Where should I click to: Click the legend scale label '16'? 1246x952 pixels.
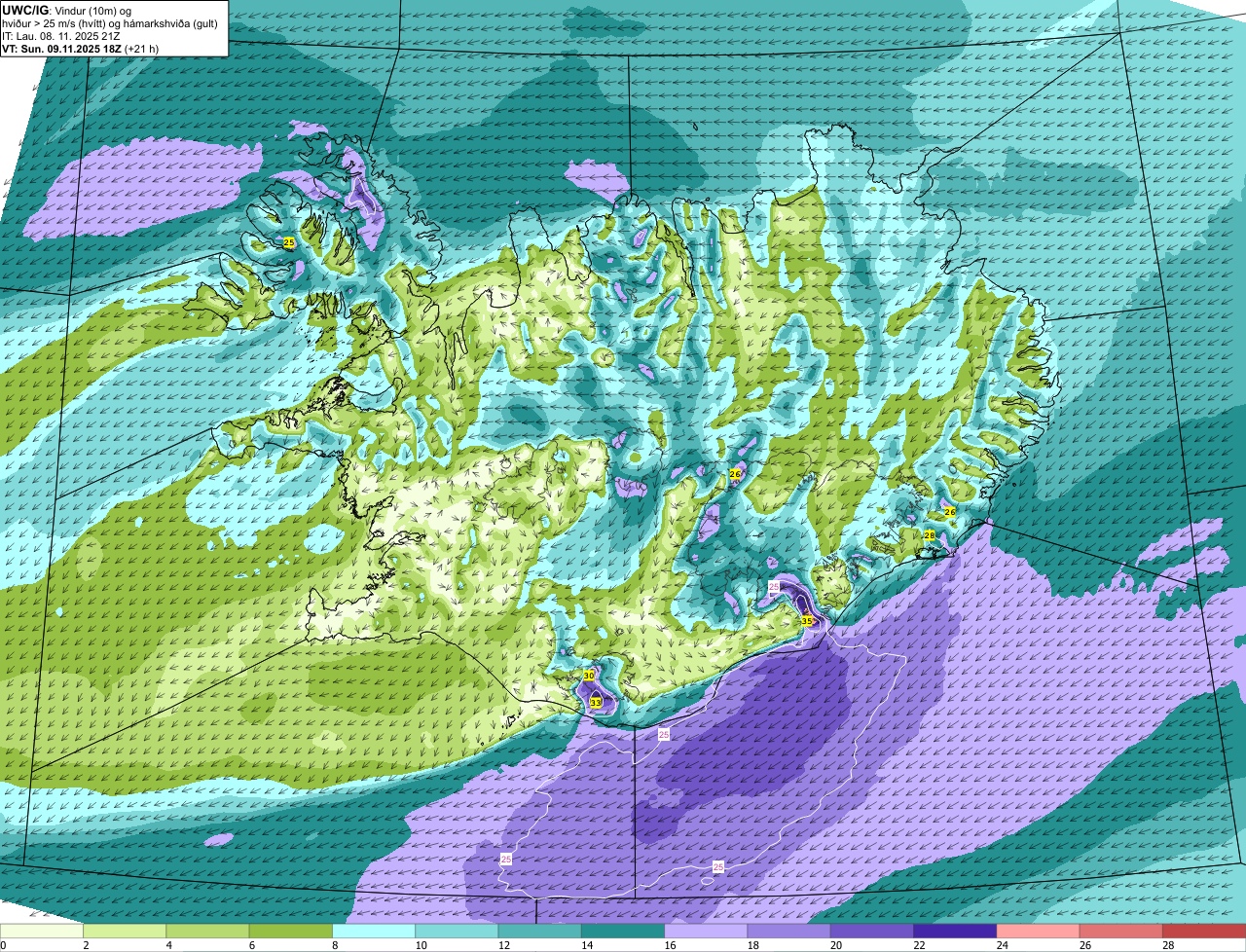click(x=670, y=945)
